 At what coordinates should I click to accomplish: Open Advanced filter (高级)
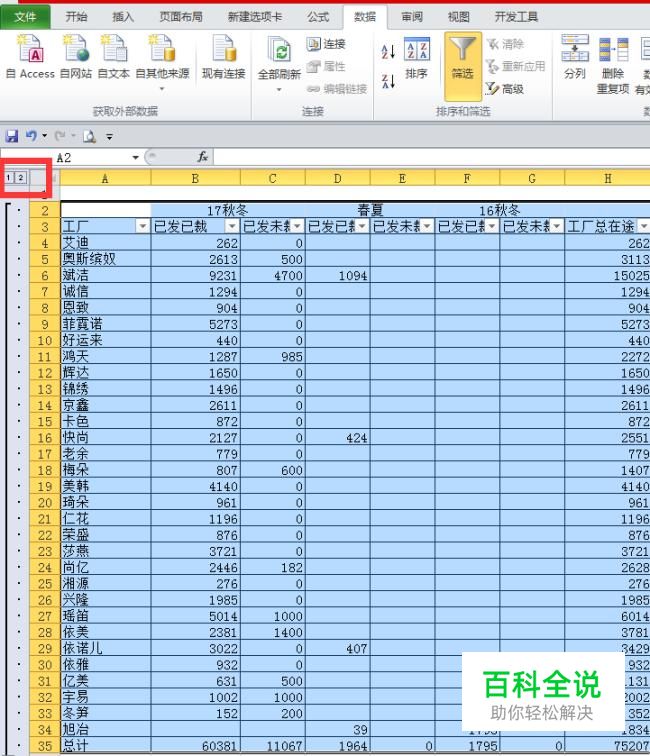505,89
